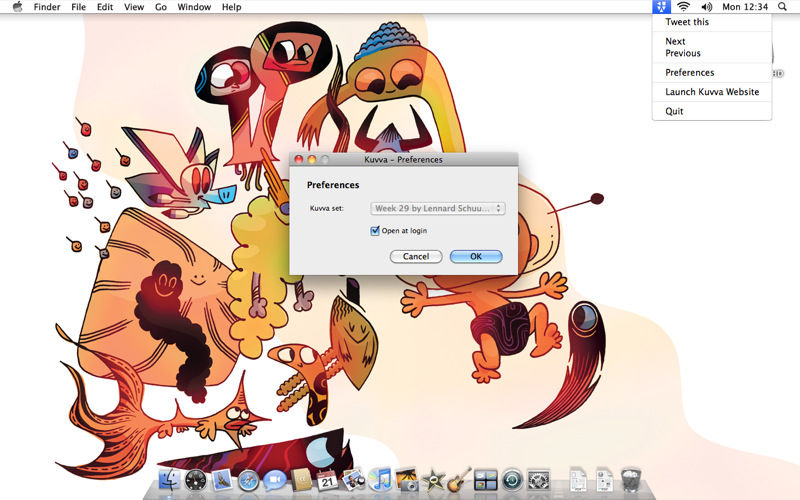The height and width of the screenshot is (500, 800).
Task: Click Cancel in Kuvva Preferences
Action: click(x=416, y=257)
